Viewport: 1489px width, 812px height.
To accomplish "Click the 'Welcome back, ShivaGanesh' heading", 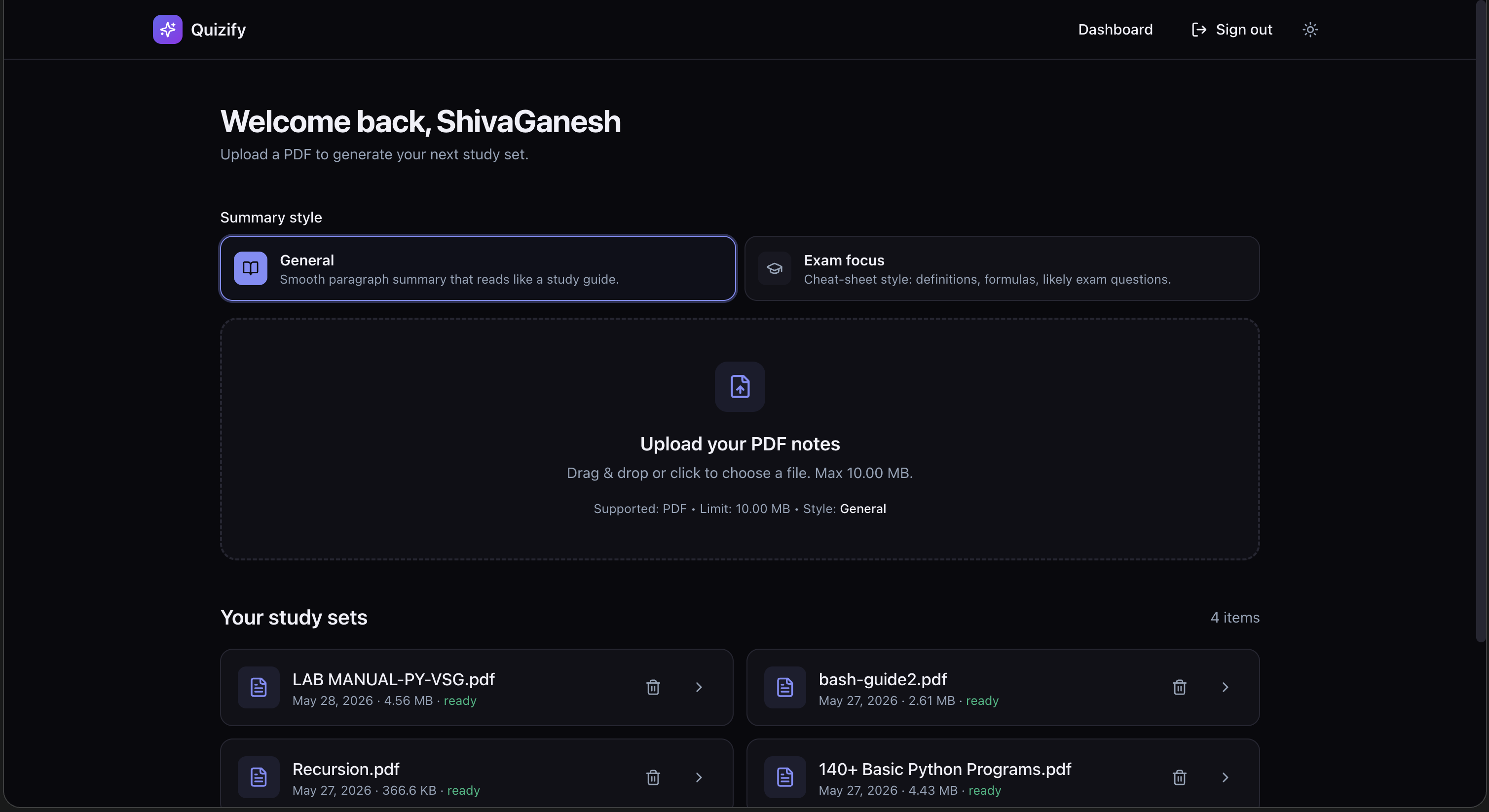I will (x=421, y=121).
